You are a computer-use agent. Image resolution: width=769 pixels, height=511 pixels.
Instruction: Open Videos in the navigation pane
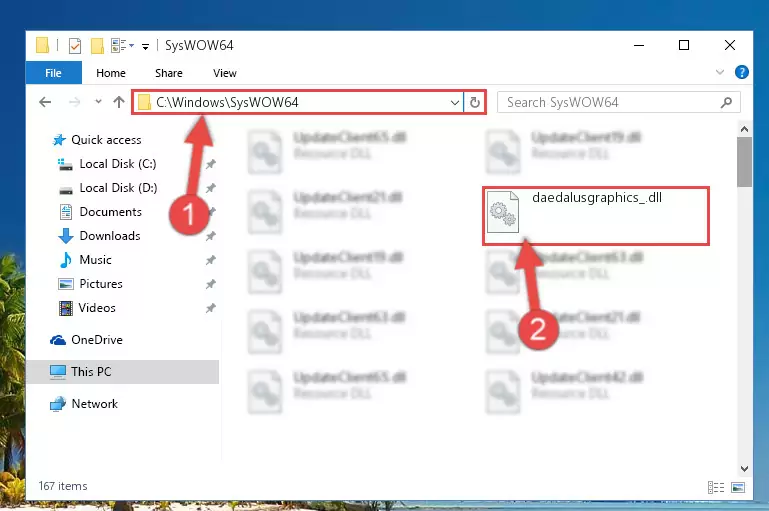97,308
